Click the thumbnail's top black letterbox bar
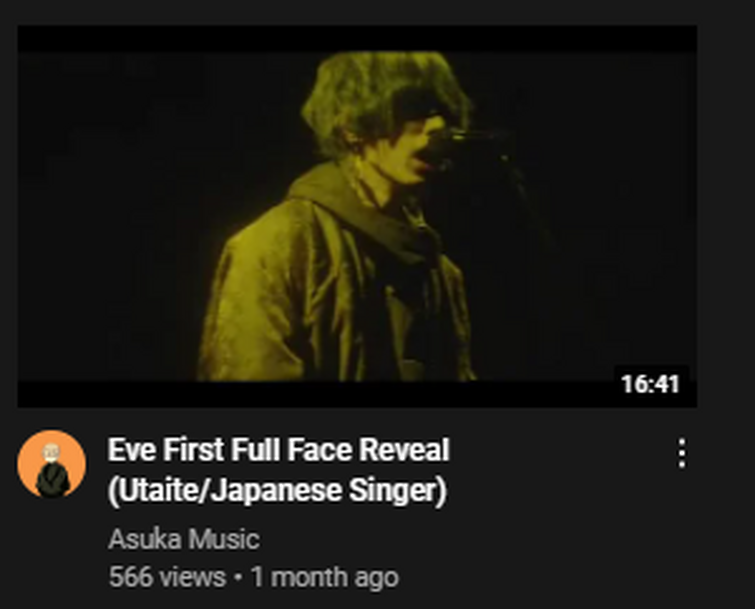This screenshot has width=755, height=609. (357, 39)
